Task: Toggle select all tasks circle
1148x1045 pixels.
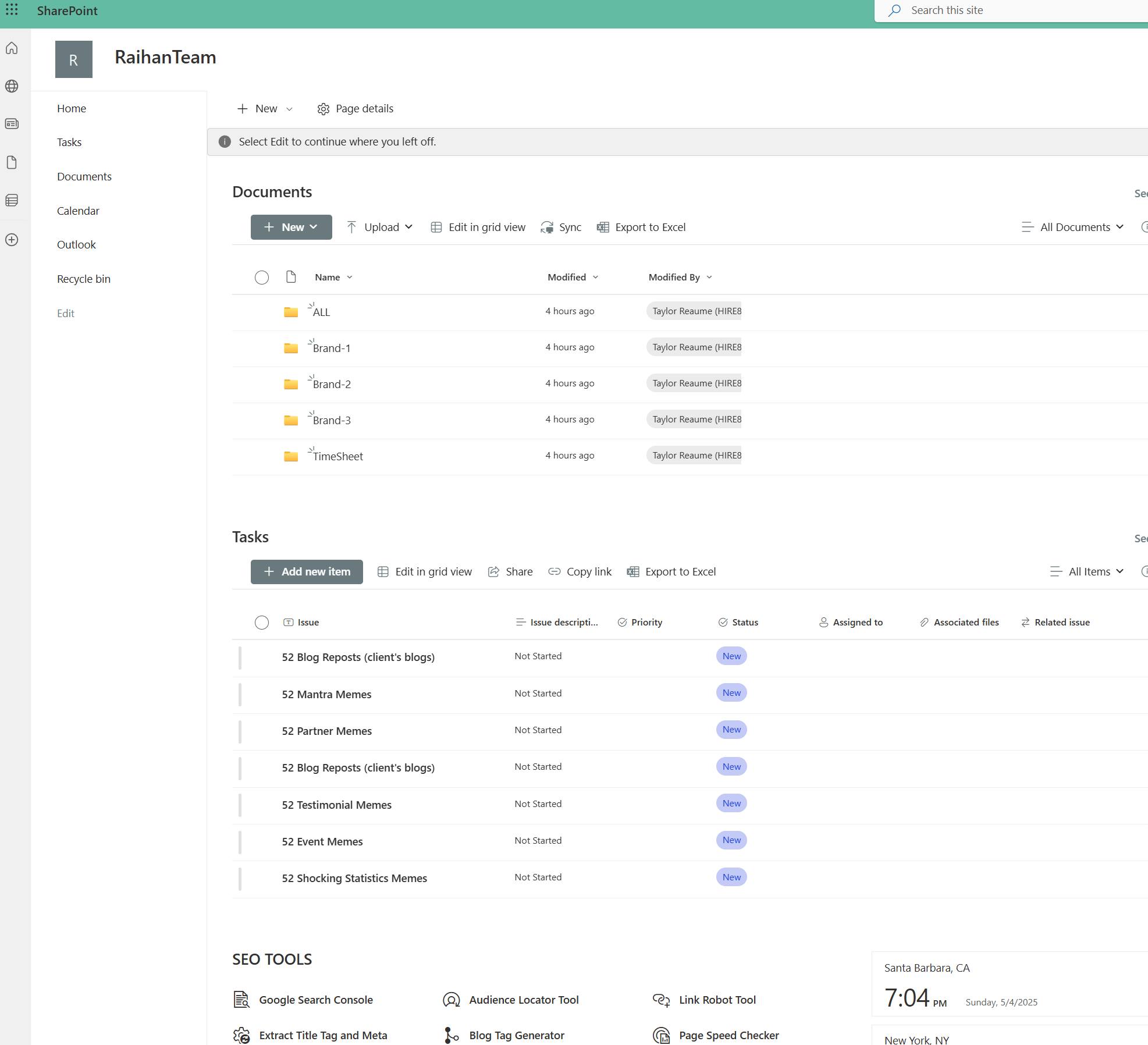Action: click(x=262, y=623)
